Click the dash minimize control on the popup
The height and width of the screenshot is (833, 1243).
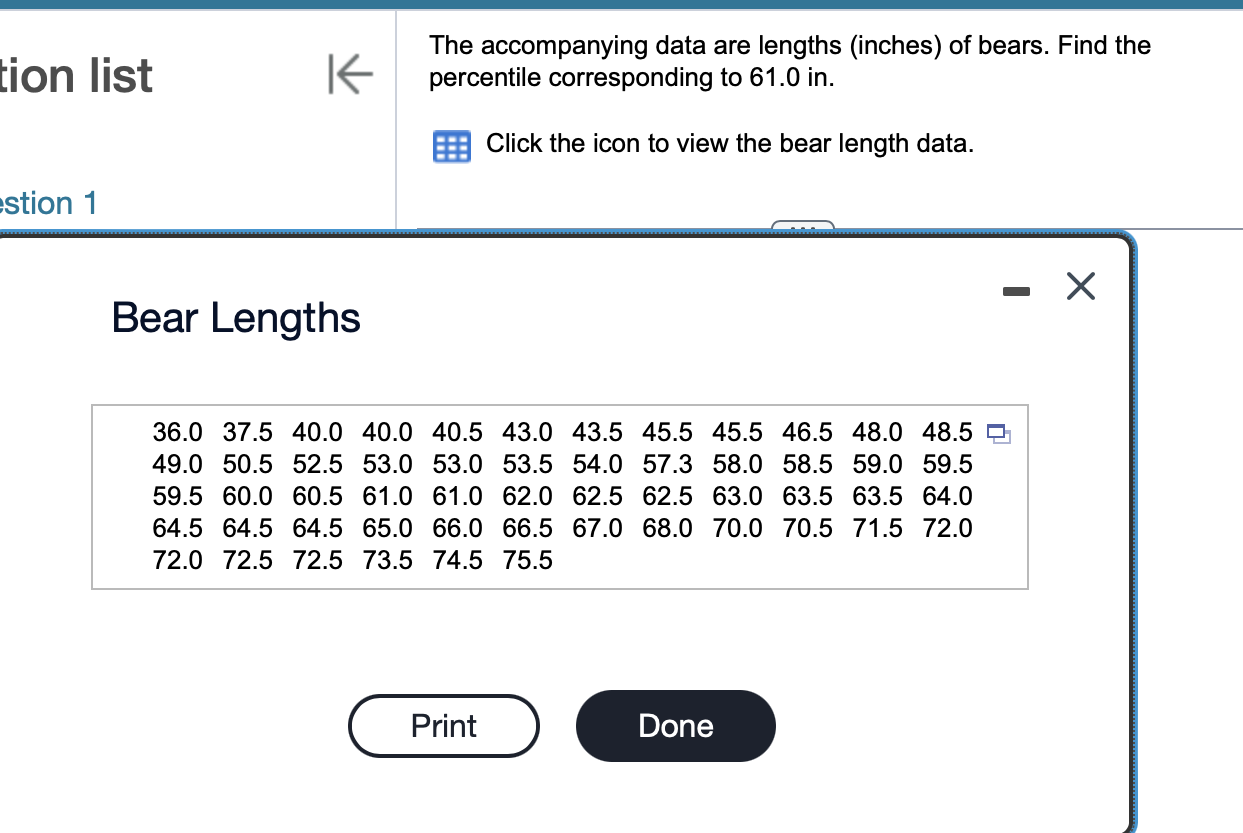point(1016,290)
